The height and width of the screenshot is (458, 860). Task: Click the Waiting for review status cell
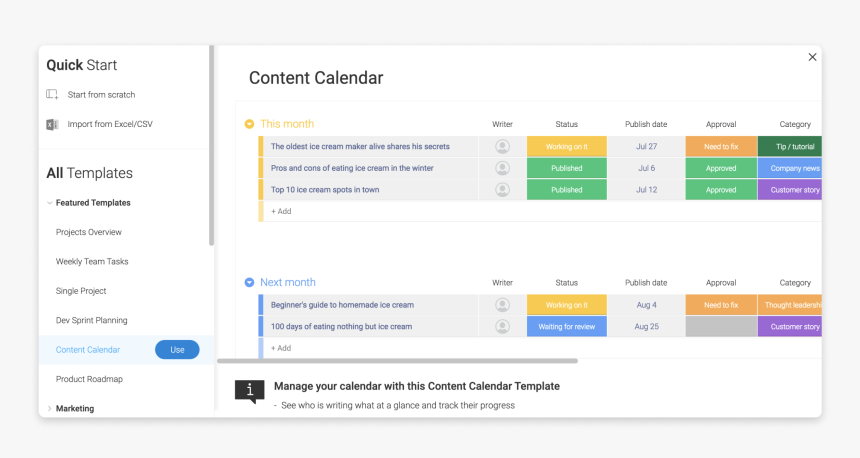coord(567,326)
